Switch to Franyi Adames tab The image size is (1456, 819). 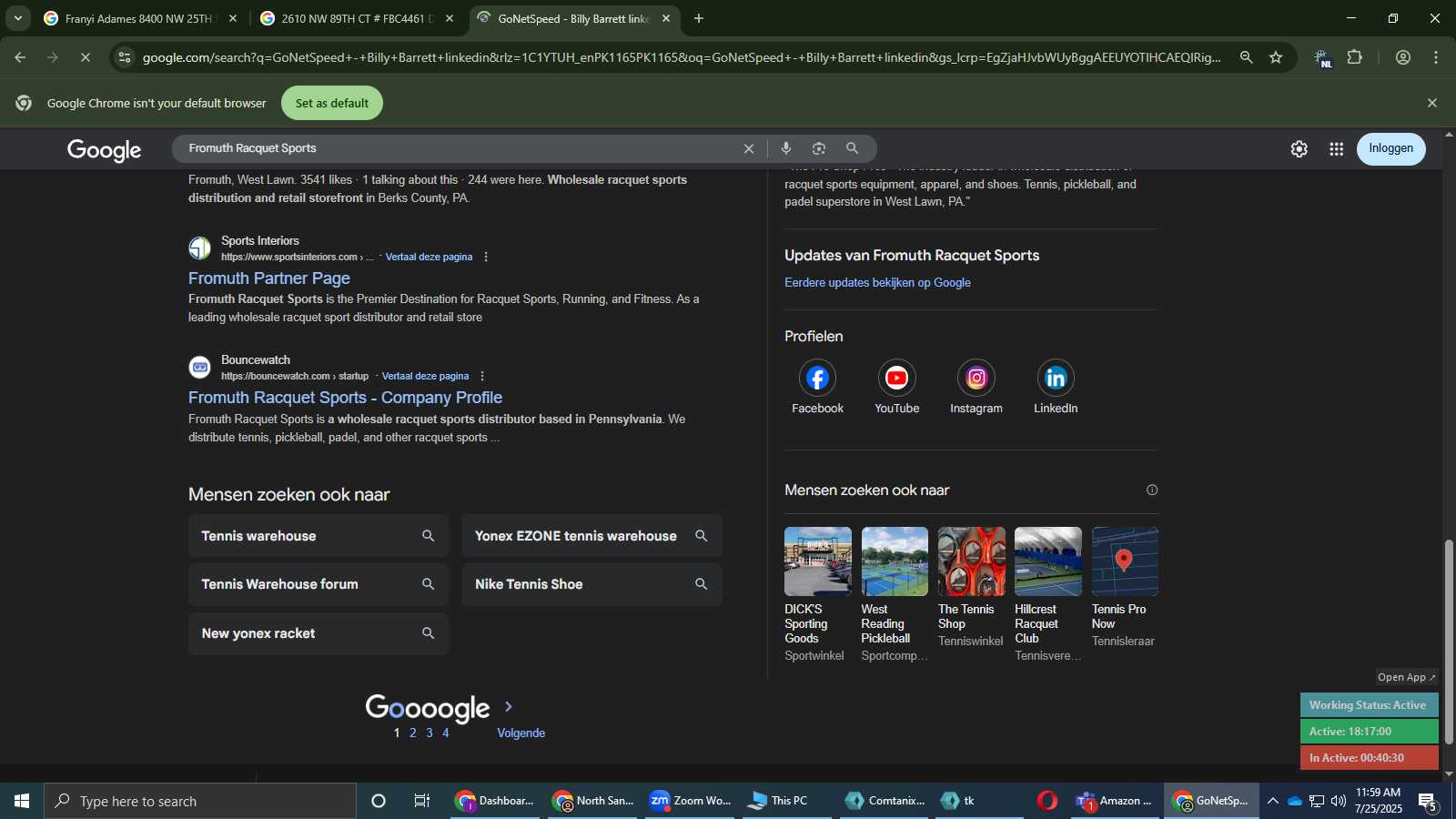tap(137, 18)
